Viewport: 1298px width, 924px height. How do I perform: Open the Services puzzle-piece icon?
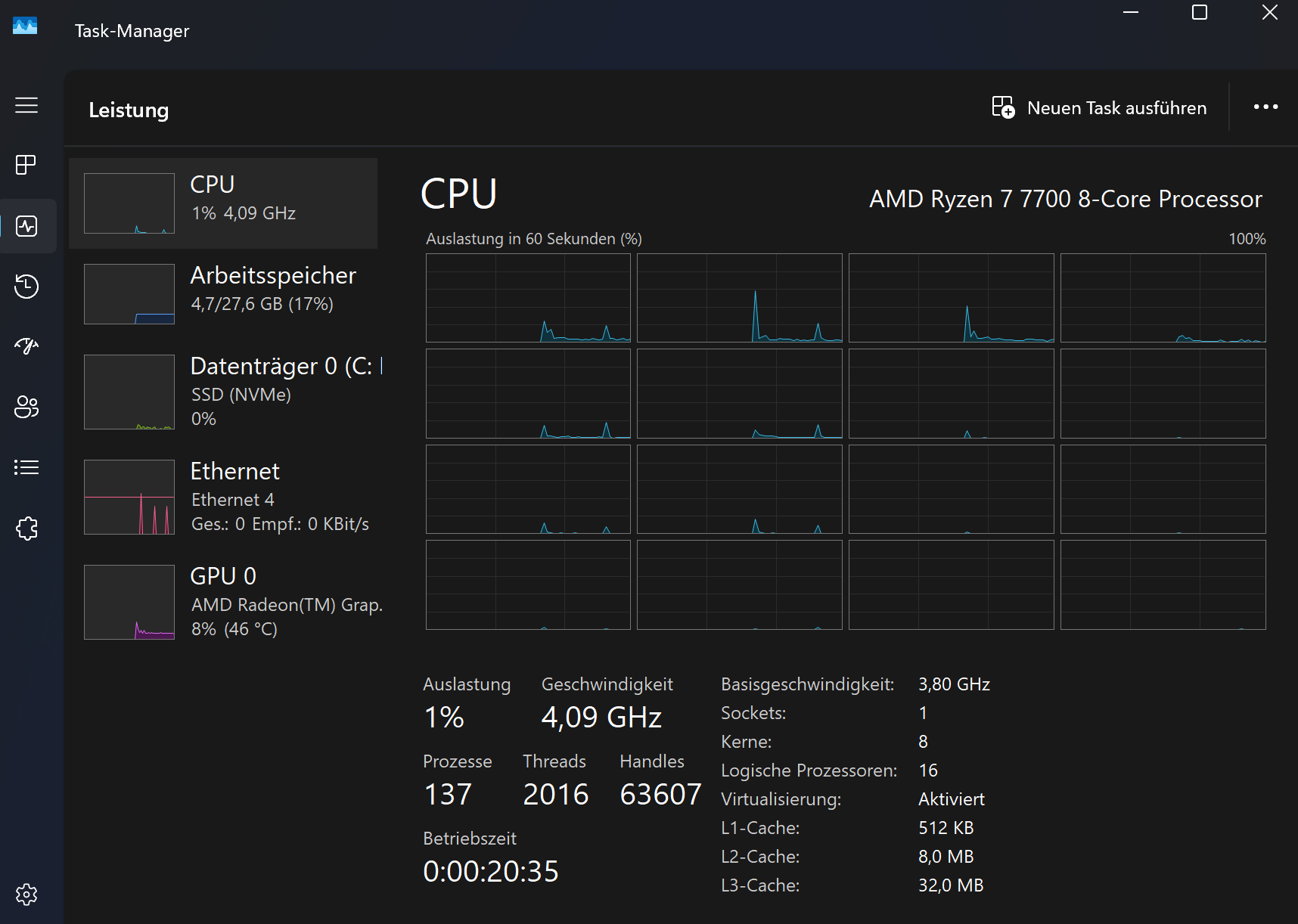(26, 528)
